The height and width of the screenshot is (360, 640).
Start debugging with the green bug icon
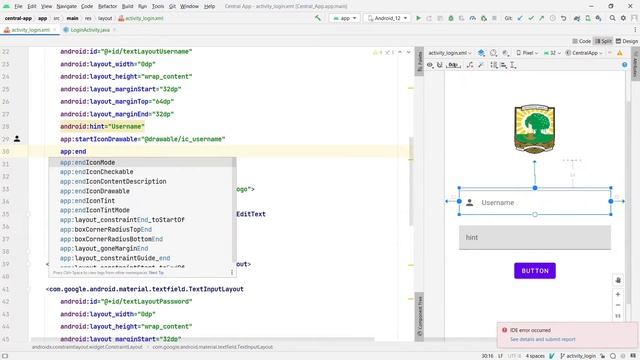(x=451, y=18)
